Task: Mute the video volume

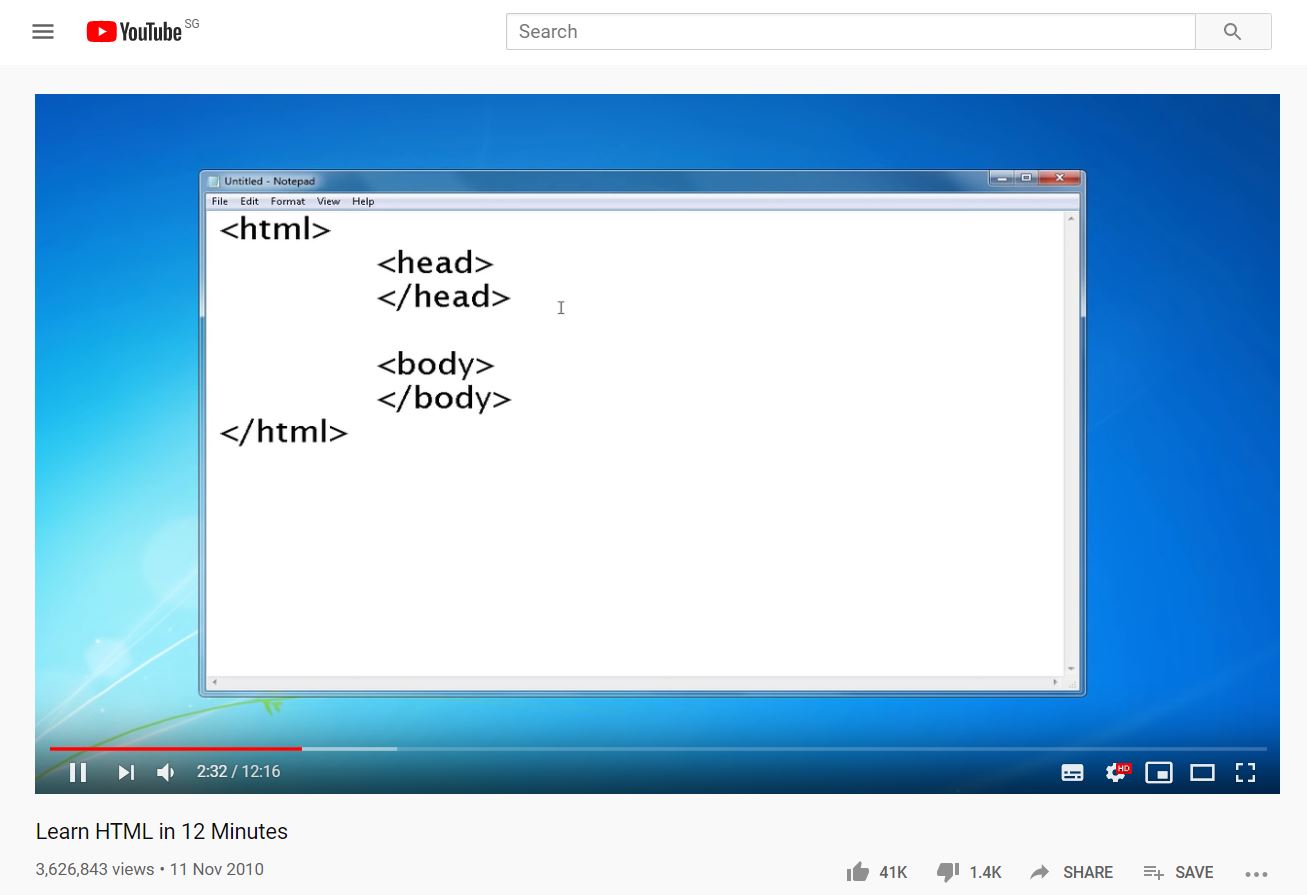Action: click(166, 772)
